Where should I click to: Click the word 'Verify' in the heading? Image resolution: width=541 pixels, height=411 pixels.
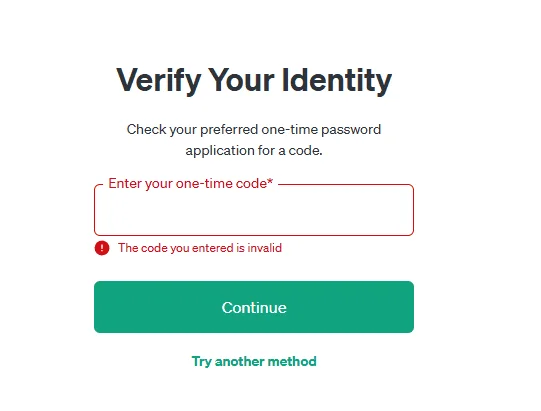158,80
